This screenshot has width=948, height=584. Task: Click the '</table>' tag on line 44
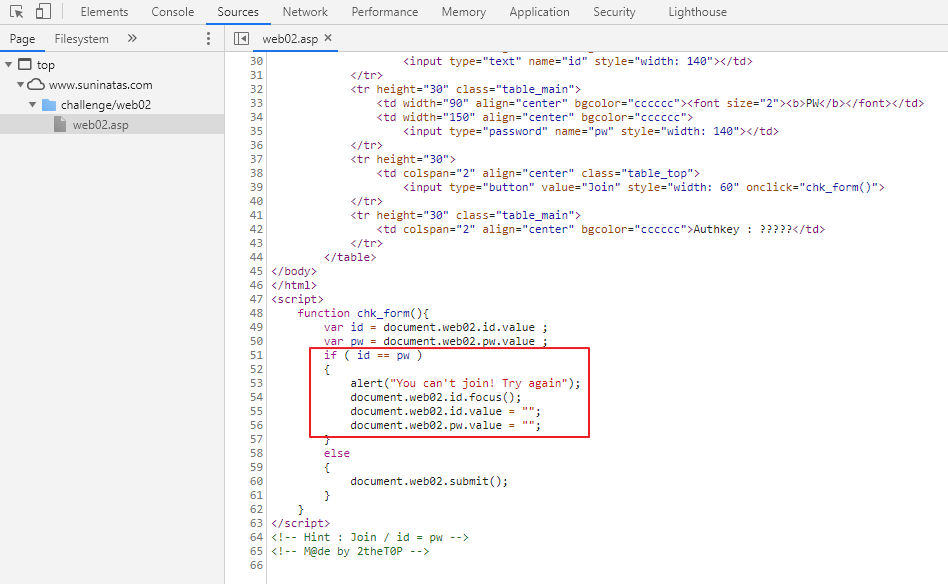click(x=350, y=257)
